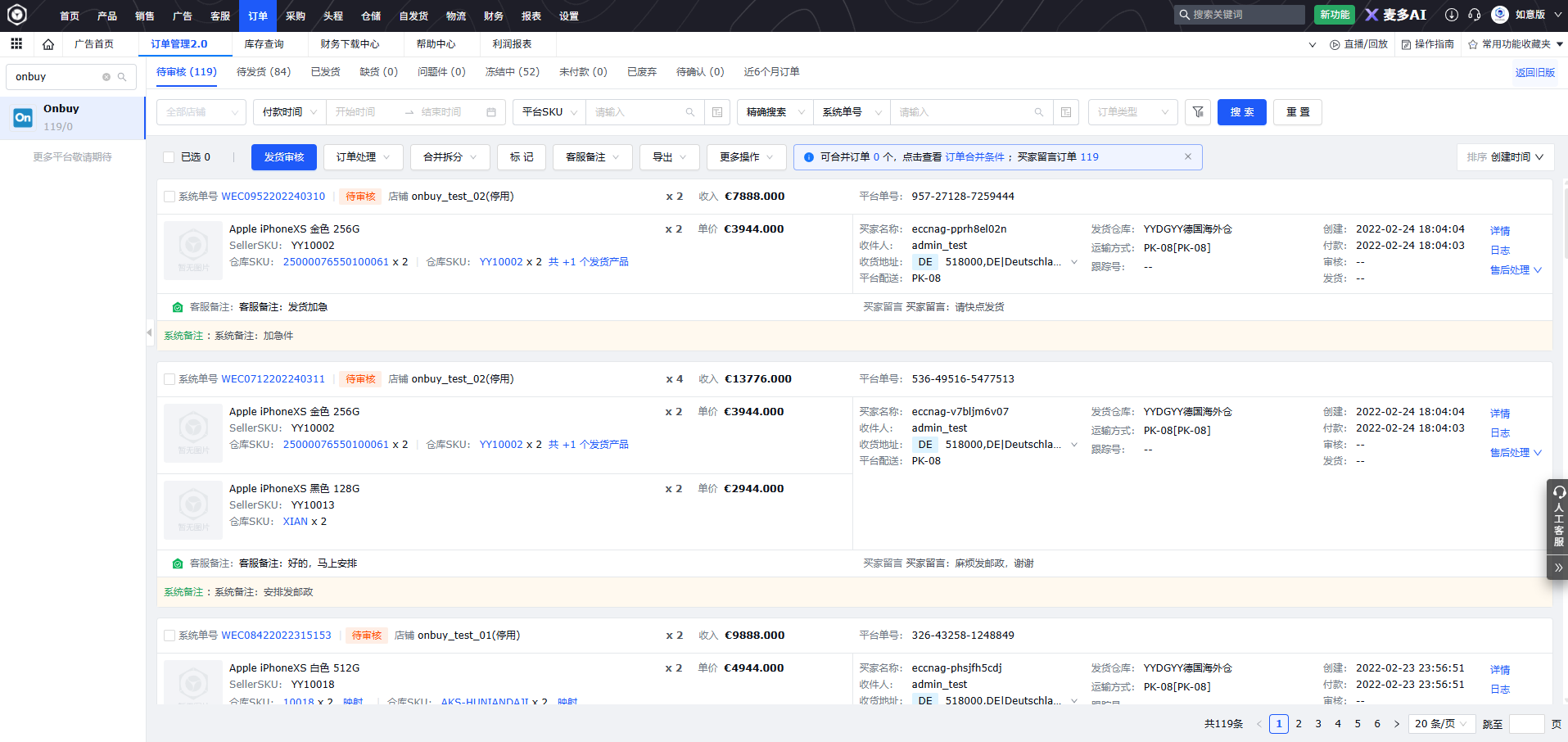Screen dimensions: 1568x742
Task: Go to the home icon tab
Action: (x=48, y=44)
